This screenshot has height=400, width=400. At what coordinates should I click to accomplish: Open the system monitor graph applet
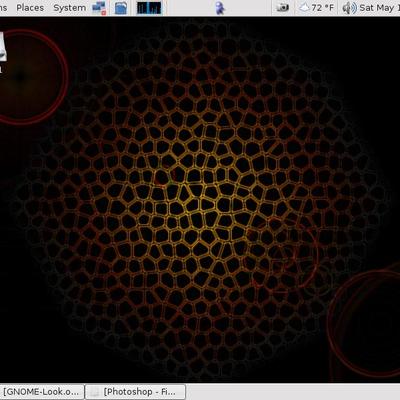tap(149, 8)
